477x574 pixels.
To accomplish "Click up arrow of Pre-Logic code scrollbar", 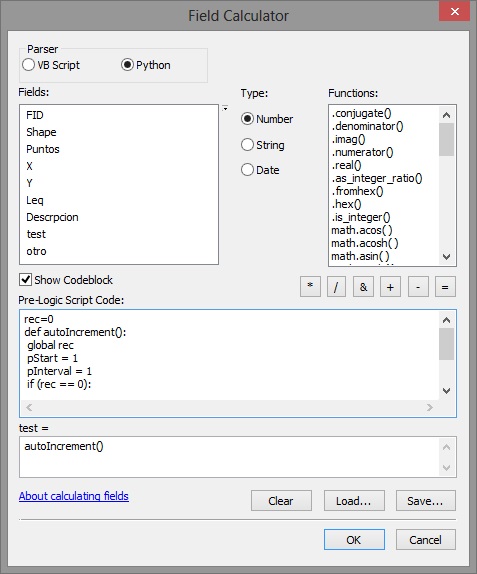I will [x=446, y=320].
